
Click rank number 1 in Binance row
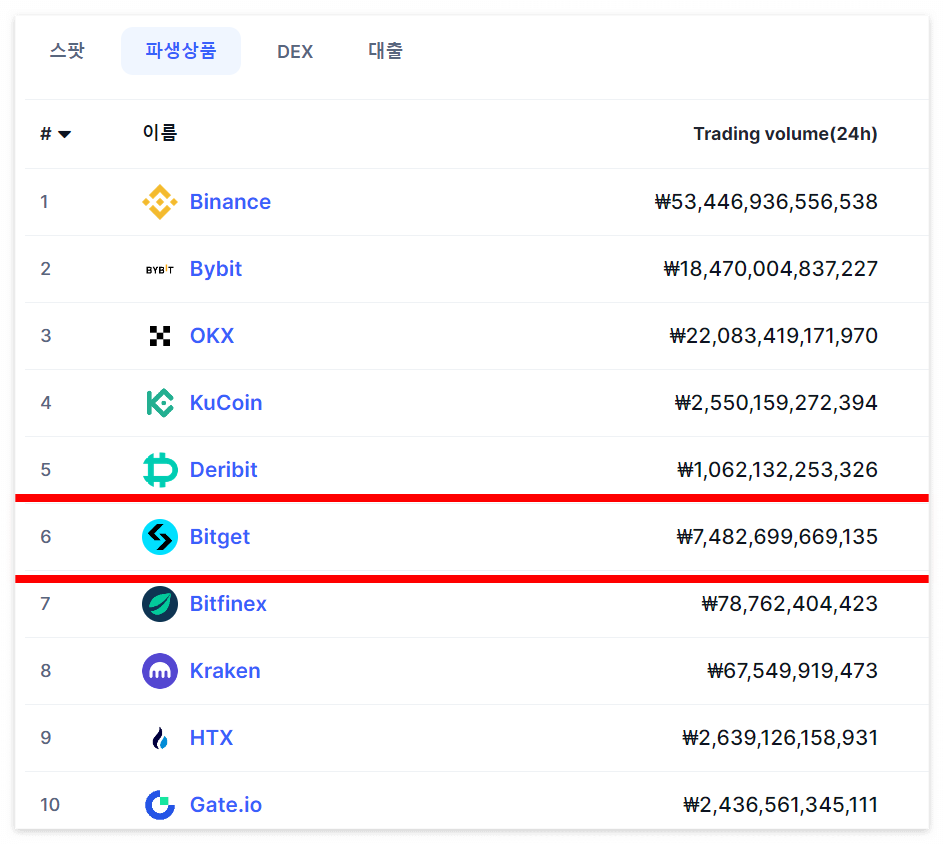[x=45, y=202]
